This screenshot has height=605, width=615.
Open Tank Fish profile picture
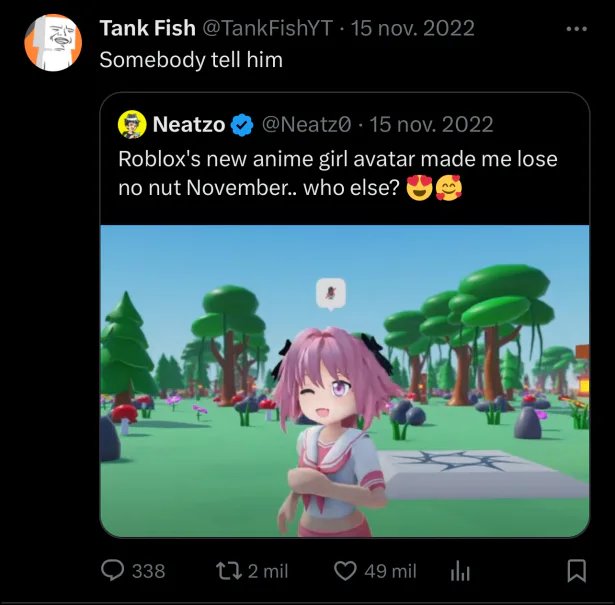[52, 43]
